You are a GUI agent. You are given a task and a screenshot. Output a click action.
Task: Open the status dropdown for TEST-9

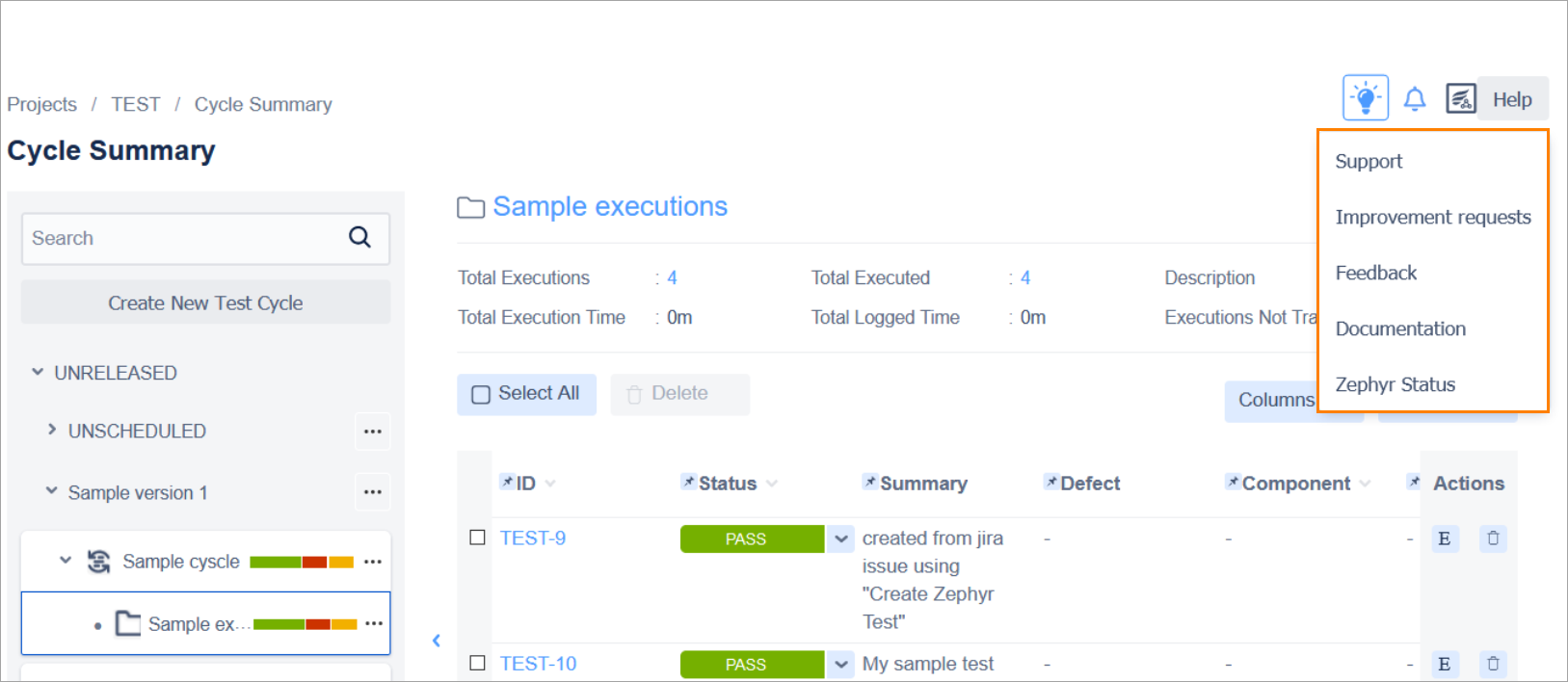[841, 538]
